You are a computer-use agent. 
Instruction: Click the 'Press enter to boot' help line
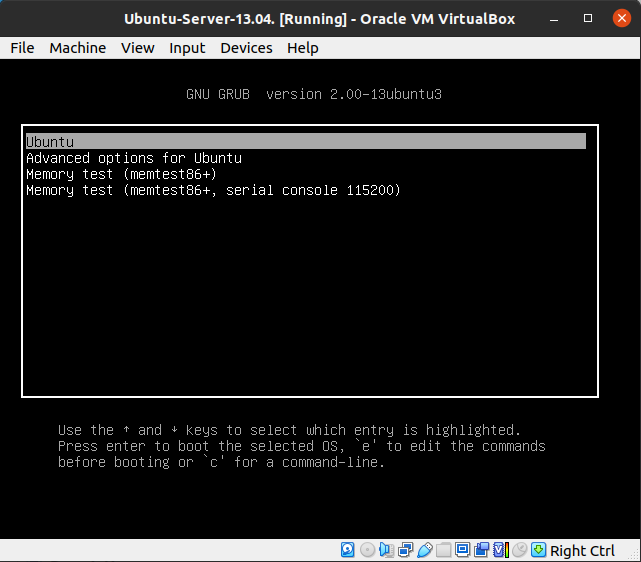[302, 446]
